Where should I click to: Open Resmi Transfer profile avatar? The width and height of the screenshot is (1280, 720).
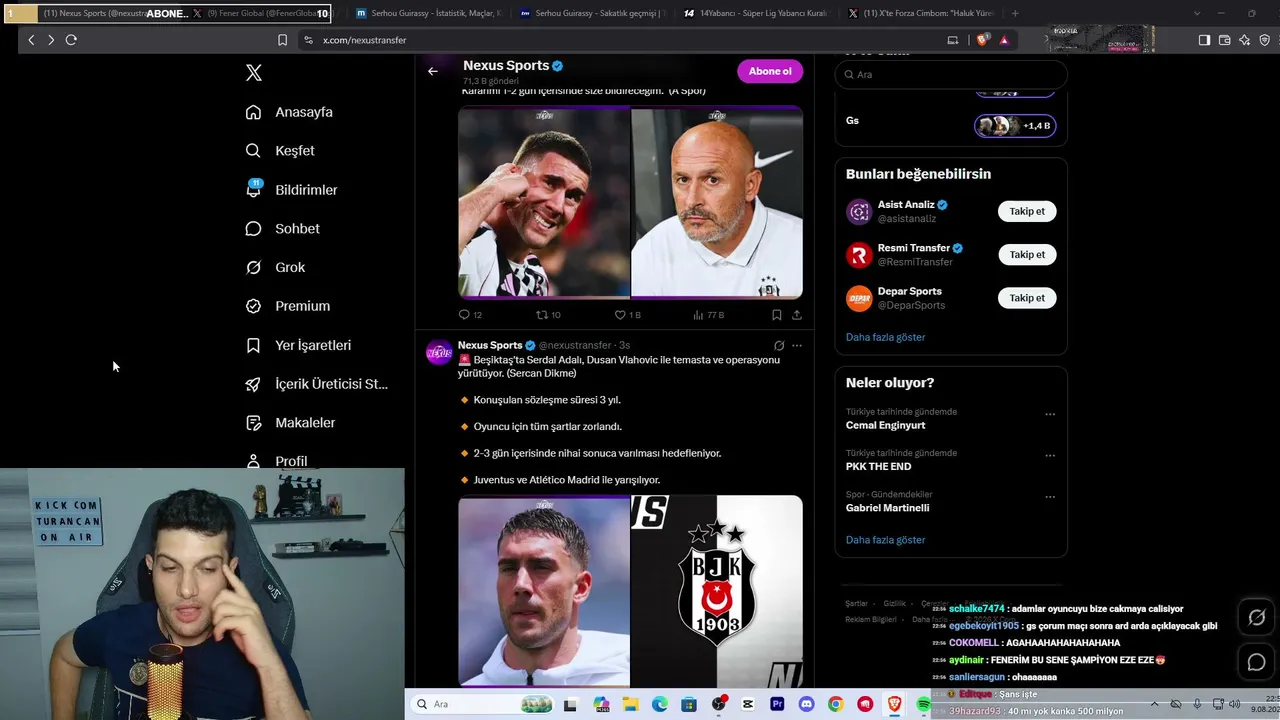click(859, 255)
